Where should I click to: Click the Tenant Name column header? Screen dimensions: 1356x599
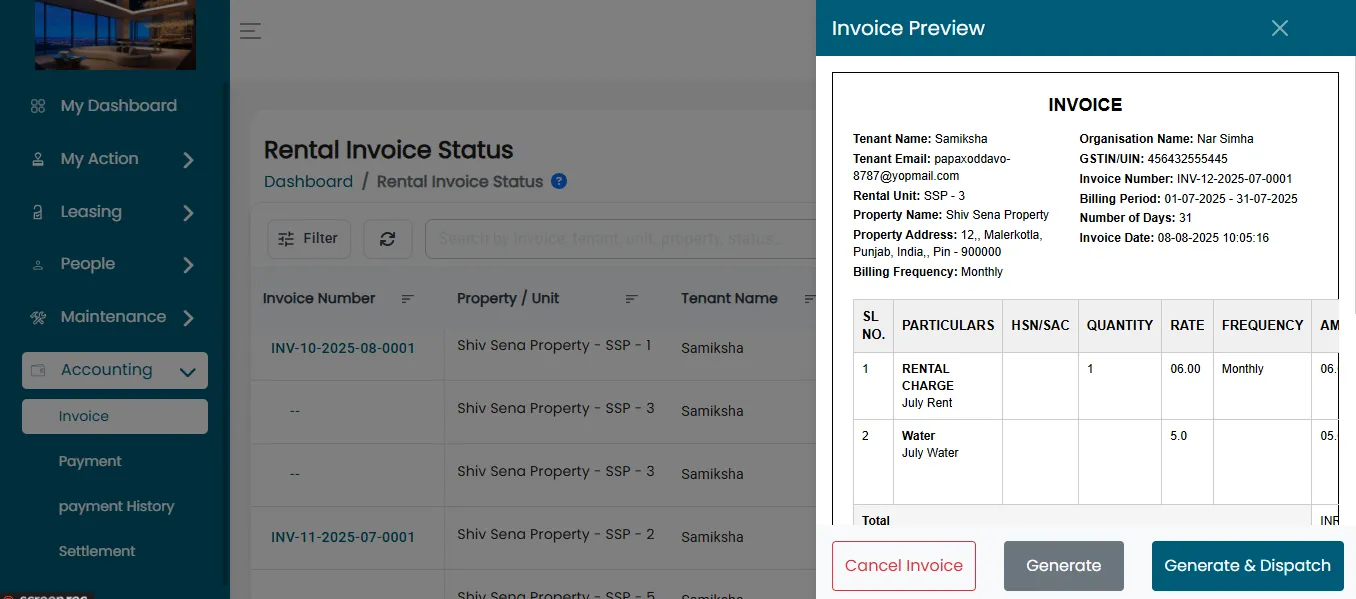tap(729, 298)
